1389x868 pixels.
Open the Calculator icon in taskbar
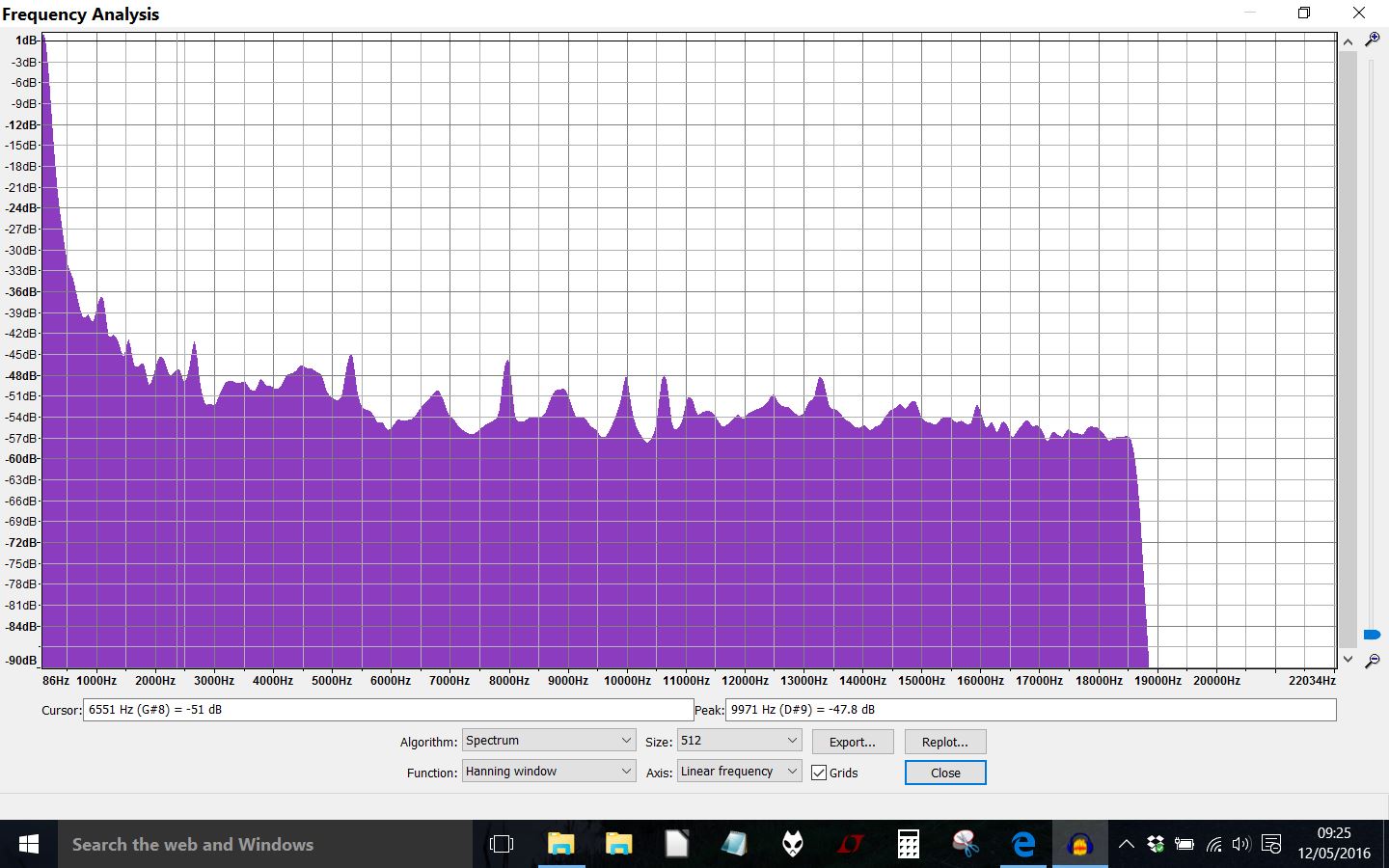(x=908, y=844)
